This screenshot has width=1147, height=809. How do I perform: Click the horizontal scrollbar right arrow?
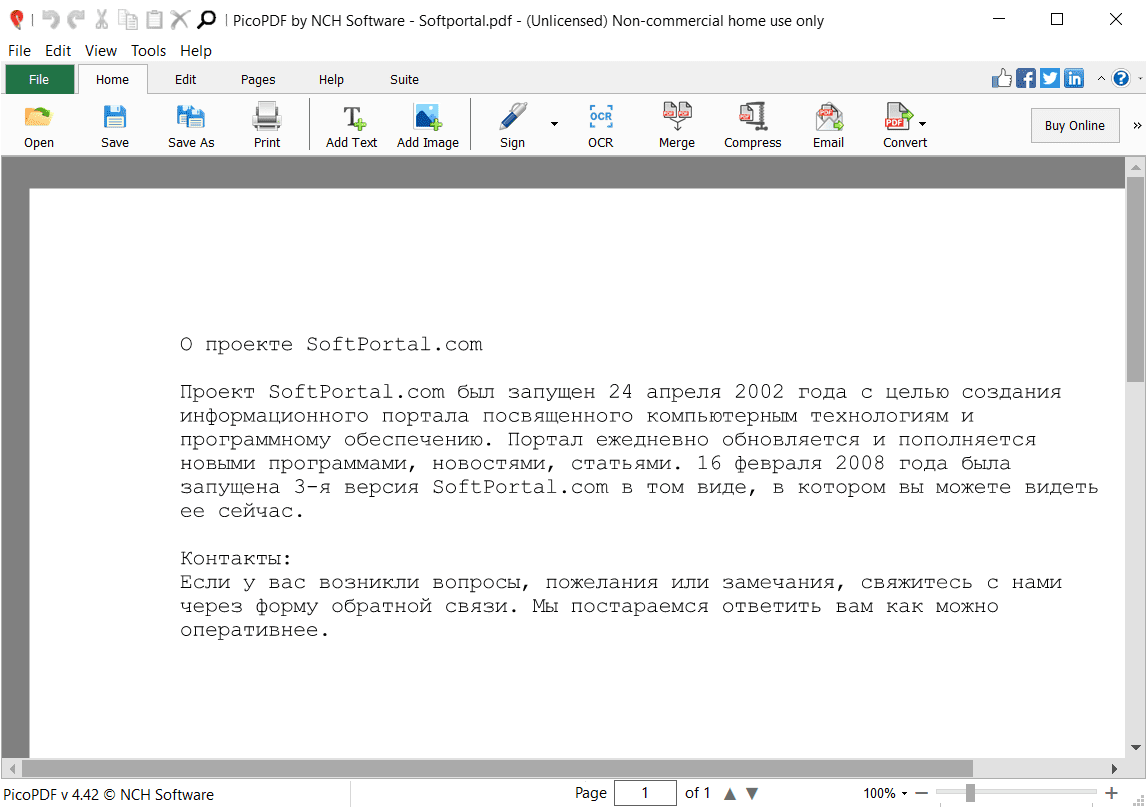click(x=1114, y=769)
